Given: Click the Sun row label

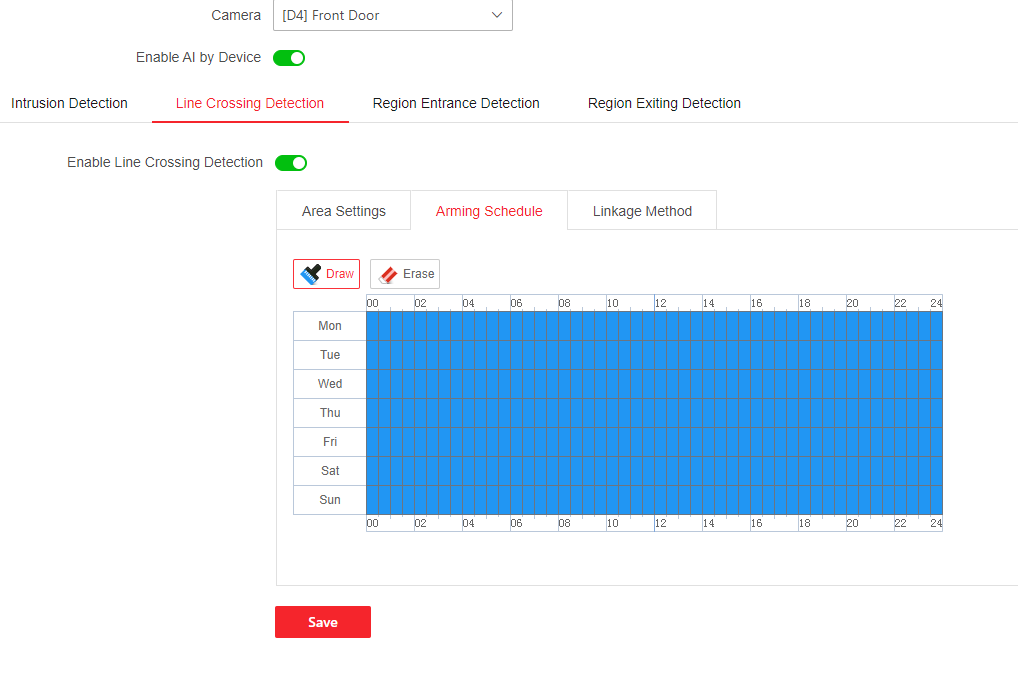Looking at the screenshot, I should 330,500.
